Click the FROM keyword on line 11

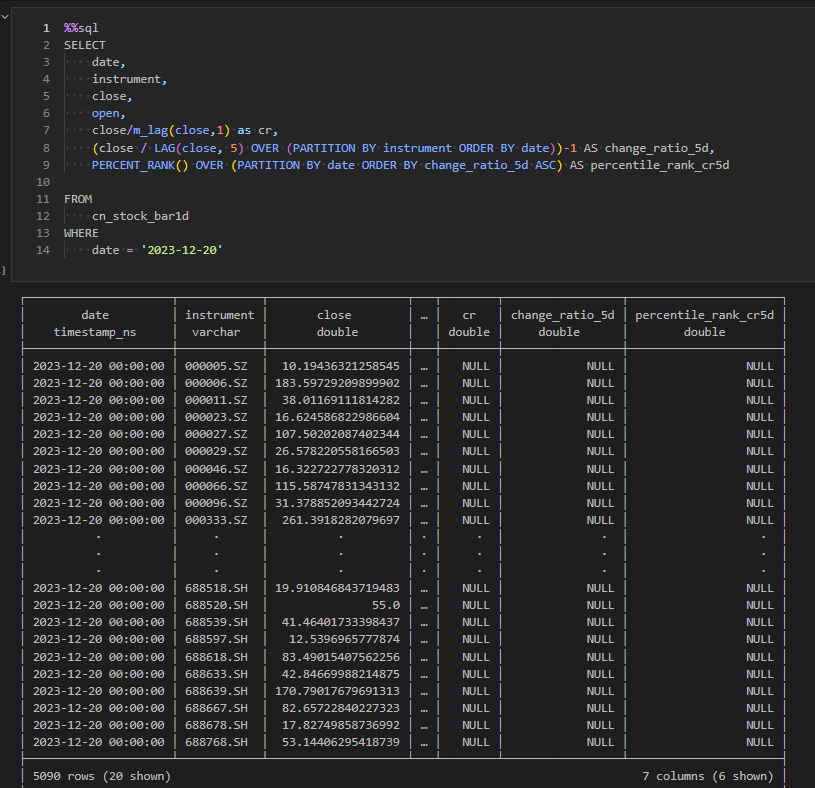tap(78, 199)
